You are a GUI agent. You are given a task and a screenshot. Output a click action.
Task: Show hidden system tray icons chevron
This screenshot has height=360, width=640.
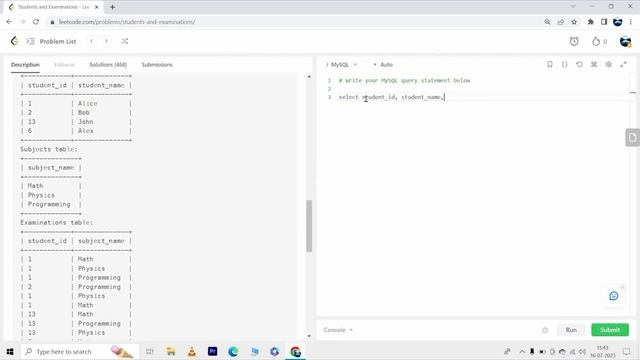(x=522, y=351)
